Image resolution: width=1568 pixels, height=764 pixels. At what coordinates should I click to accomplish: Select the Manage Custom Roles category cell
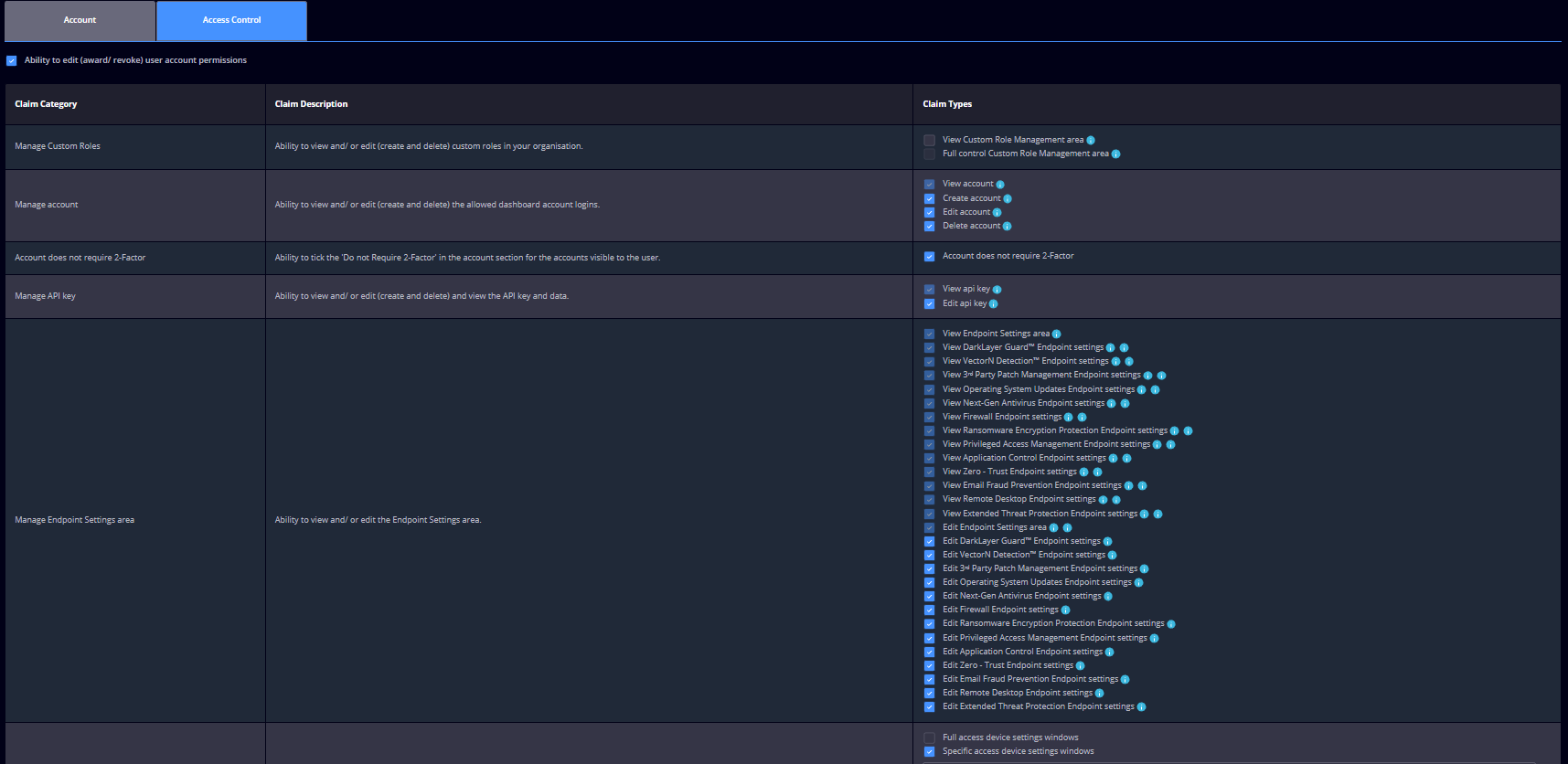(135, 147)
